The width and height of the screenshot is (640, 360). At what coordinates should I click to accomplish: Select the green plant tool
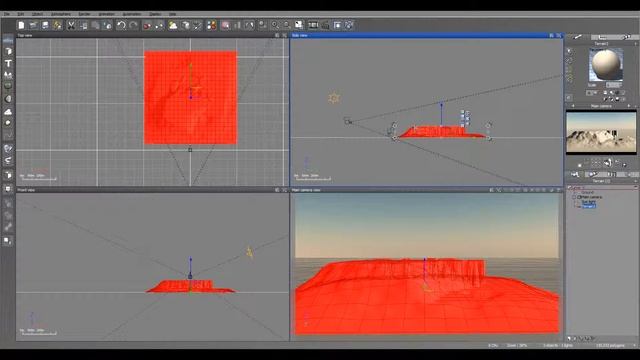8,87
